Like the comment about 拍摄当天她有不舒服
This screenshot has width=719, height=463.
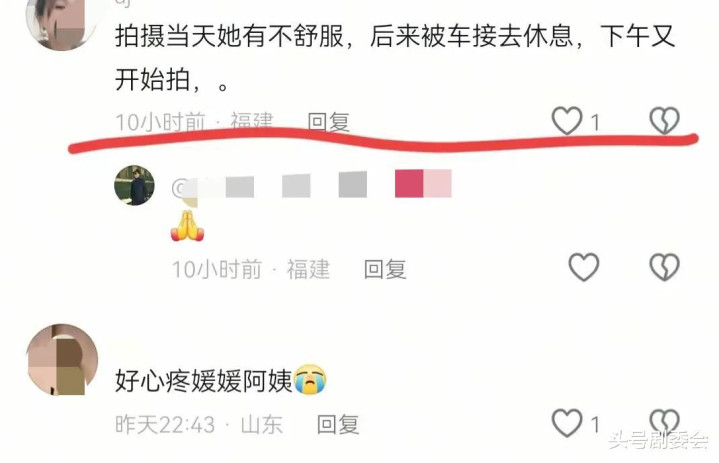(567, 121)
